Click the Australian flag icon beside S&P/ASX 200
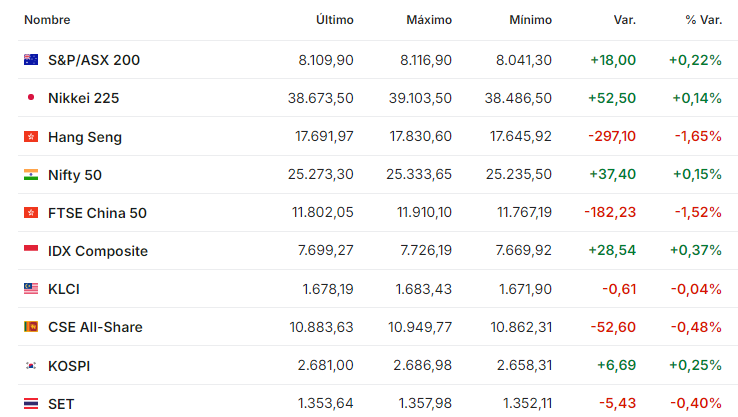 tap(31, 60)
